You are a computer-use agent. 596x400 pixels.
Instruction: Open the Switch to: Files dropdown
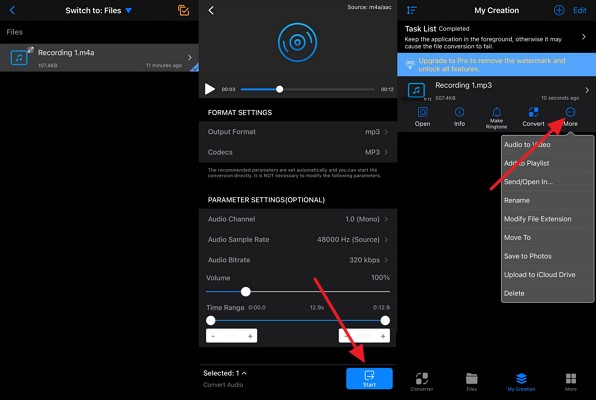point(98,11)
